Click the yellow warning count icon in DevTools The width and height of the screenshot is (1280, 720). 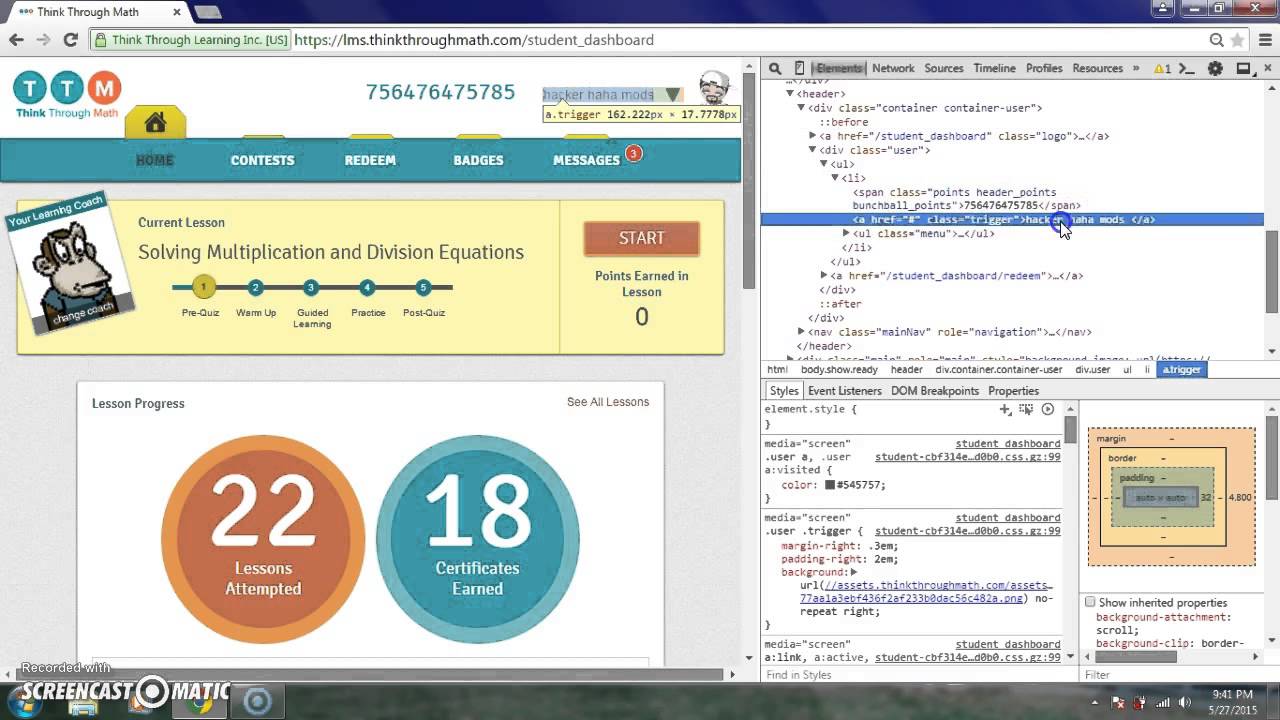click(1162, 69)
